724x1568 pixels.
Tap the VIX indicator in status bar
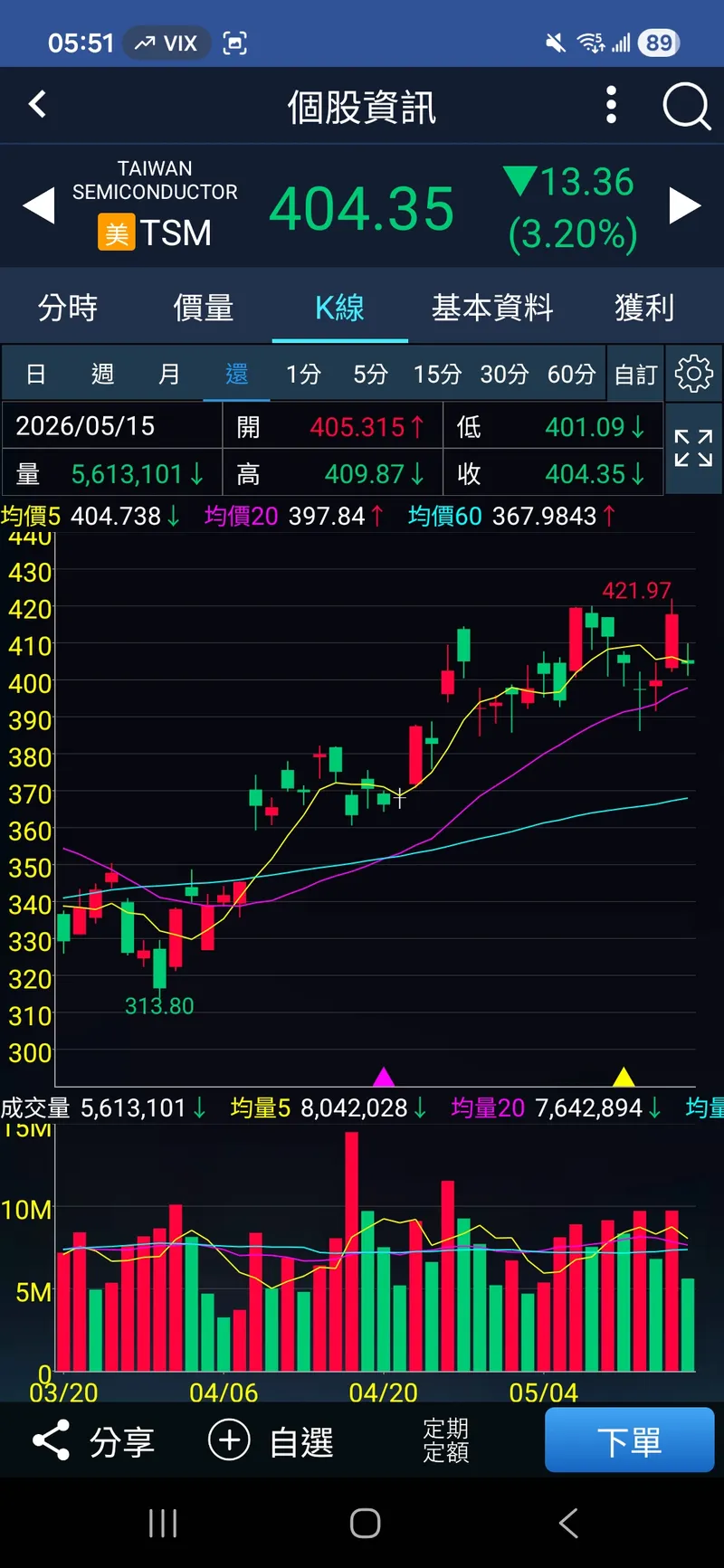click(x=167, y=43)
